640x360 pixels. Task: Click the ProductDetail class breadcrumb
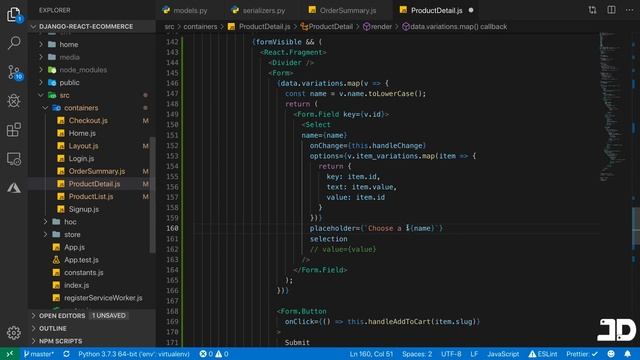coord(327,27)
